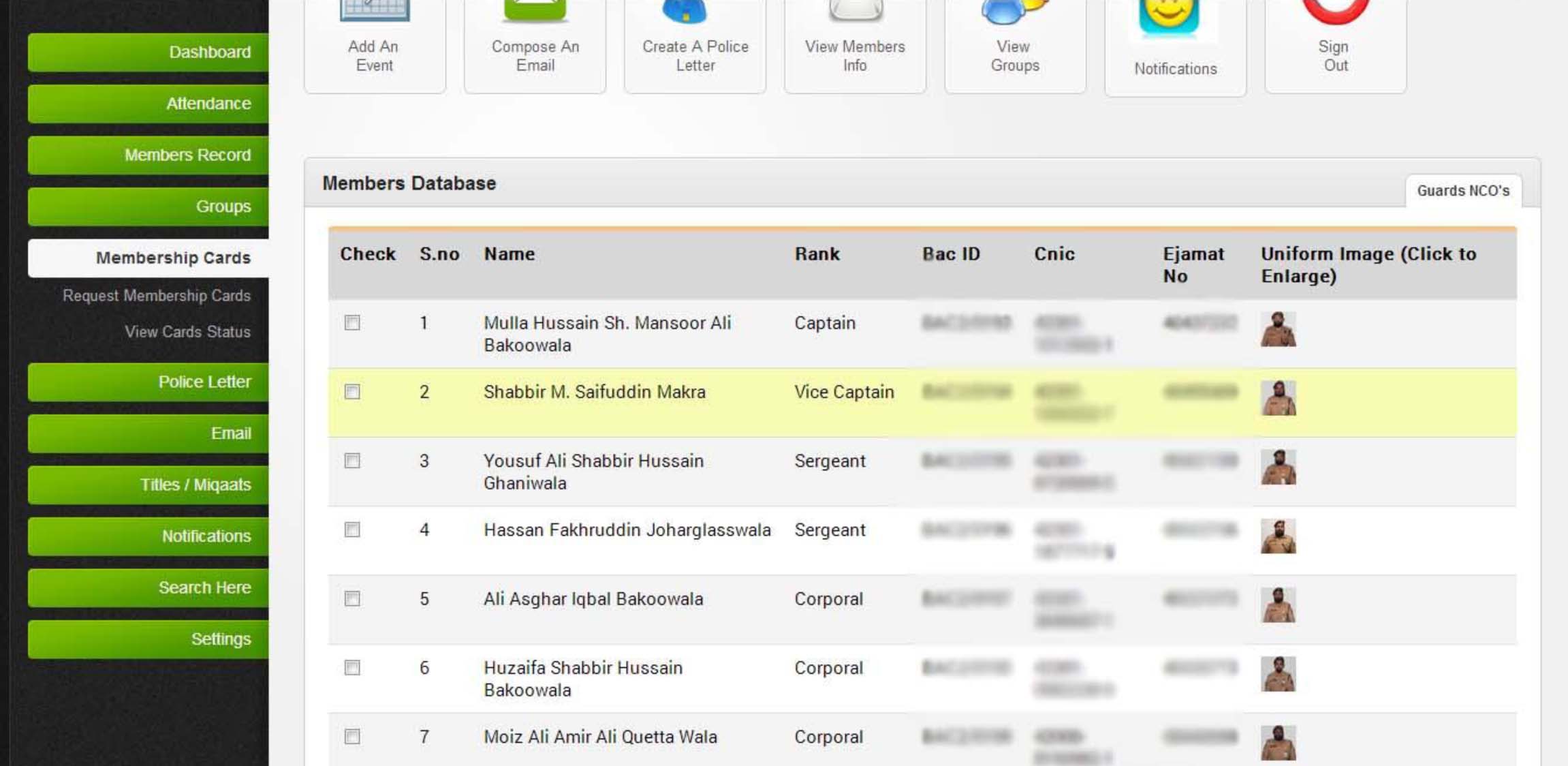The height and width of the screenshot is (766, 1568).
Task: Enlarge the Captain's uniform image thumbnail
Action: 1278,329
